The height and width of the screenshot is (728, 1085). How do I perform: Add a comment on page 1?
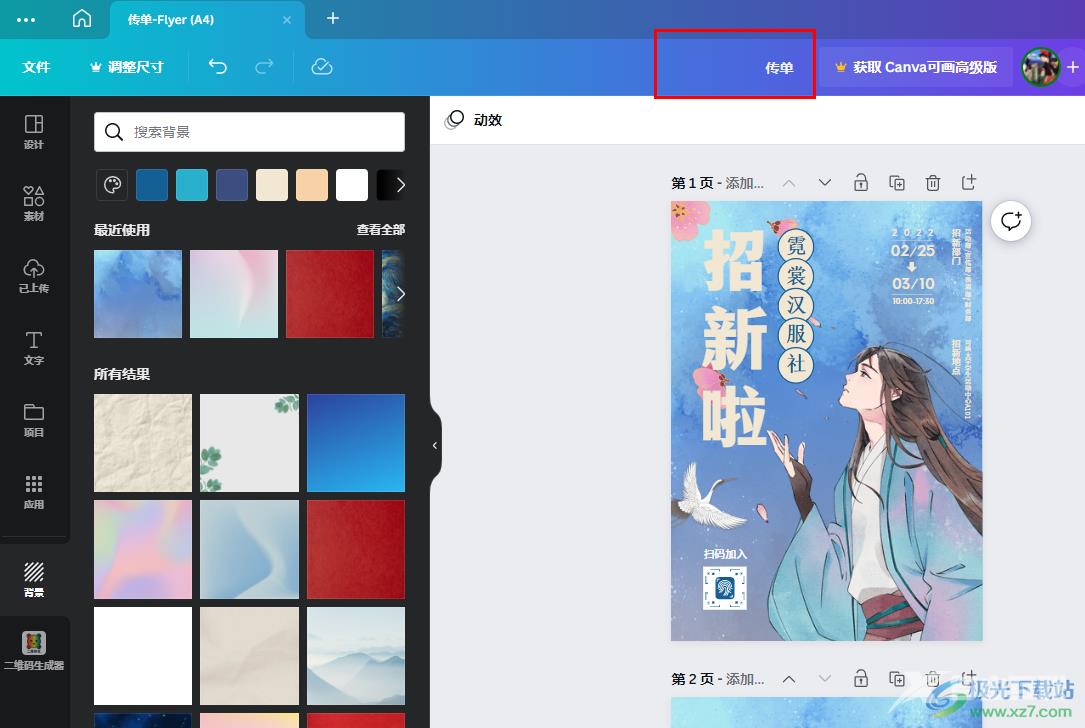pyautogui.click(x=1011, y=221)
